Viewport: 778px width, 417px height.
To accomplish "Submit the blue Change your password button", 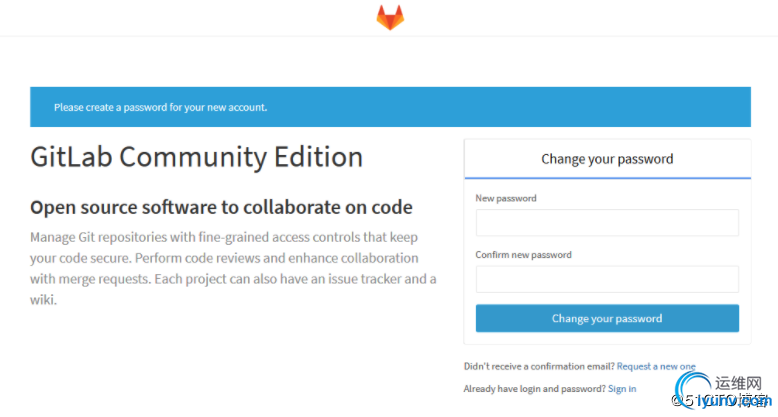I will click(607, 318).
